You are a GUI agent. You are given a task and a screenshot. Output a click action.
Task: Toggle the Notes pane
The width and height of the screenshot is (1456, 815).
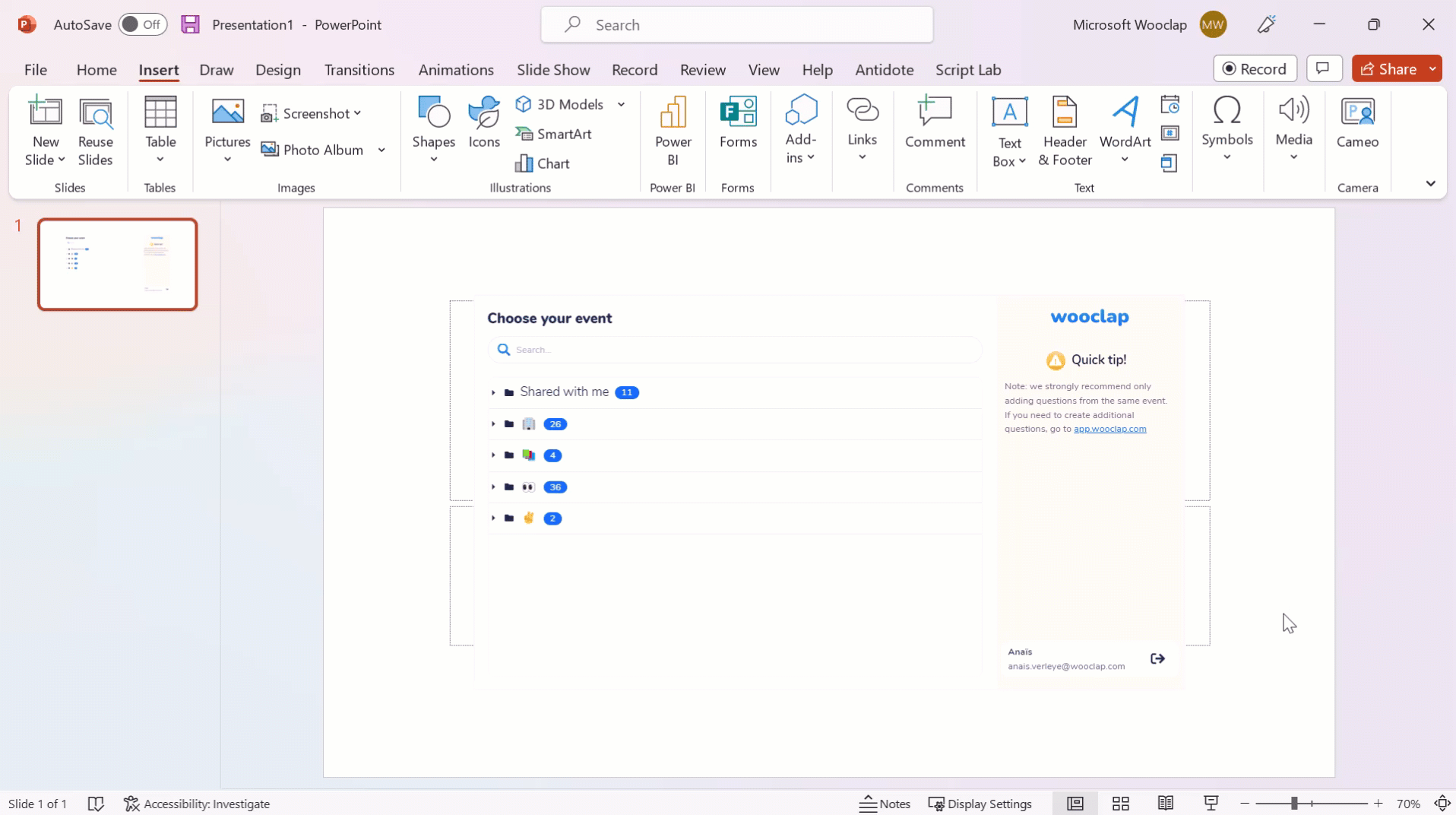point(885,804)
